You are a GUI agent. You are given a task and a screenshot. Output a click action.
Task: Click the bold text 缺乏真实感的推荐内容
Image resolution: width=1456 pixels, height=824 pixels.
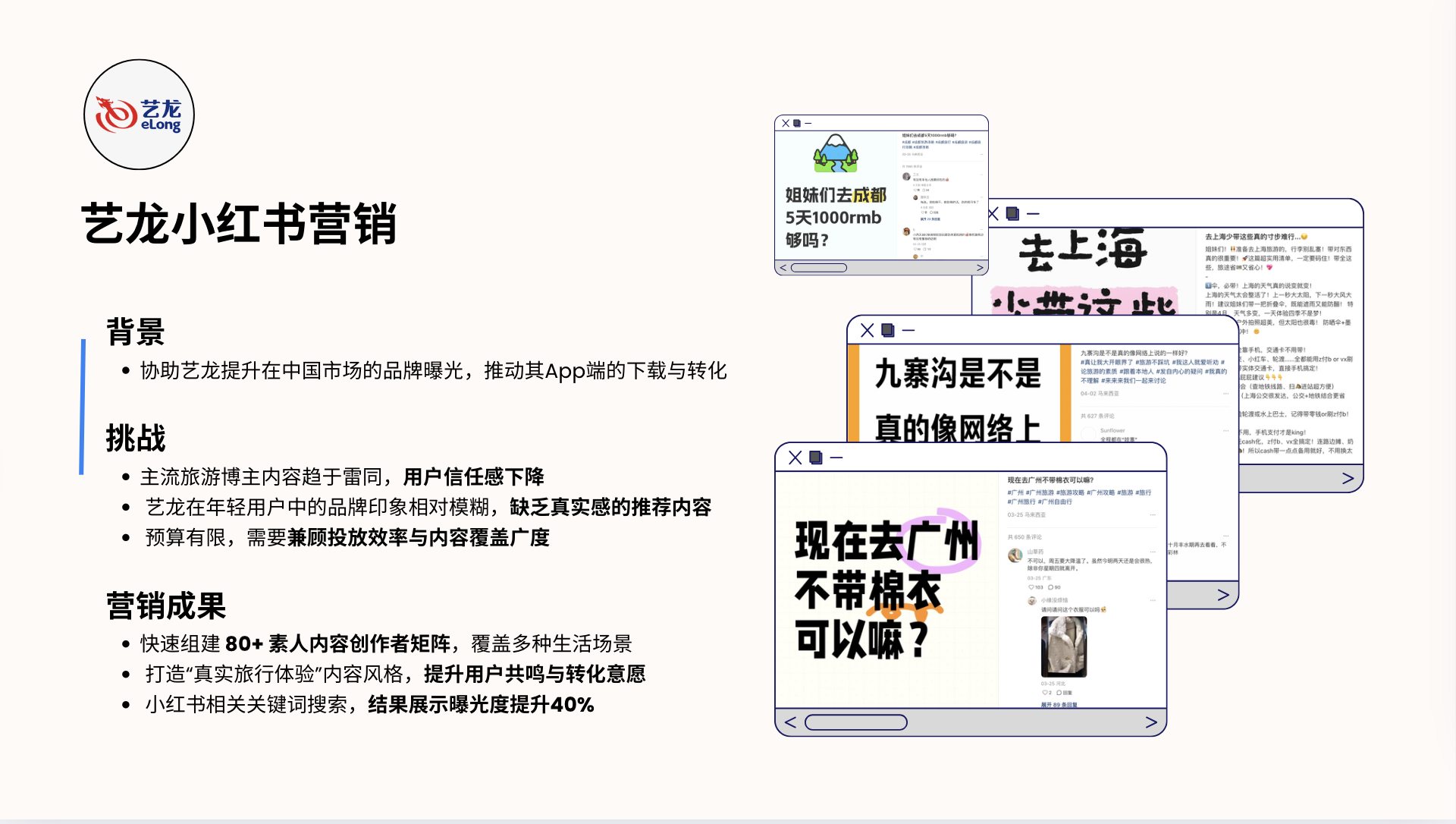[610, 507]
